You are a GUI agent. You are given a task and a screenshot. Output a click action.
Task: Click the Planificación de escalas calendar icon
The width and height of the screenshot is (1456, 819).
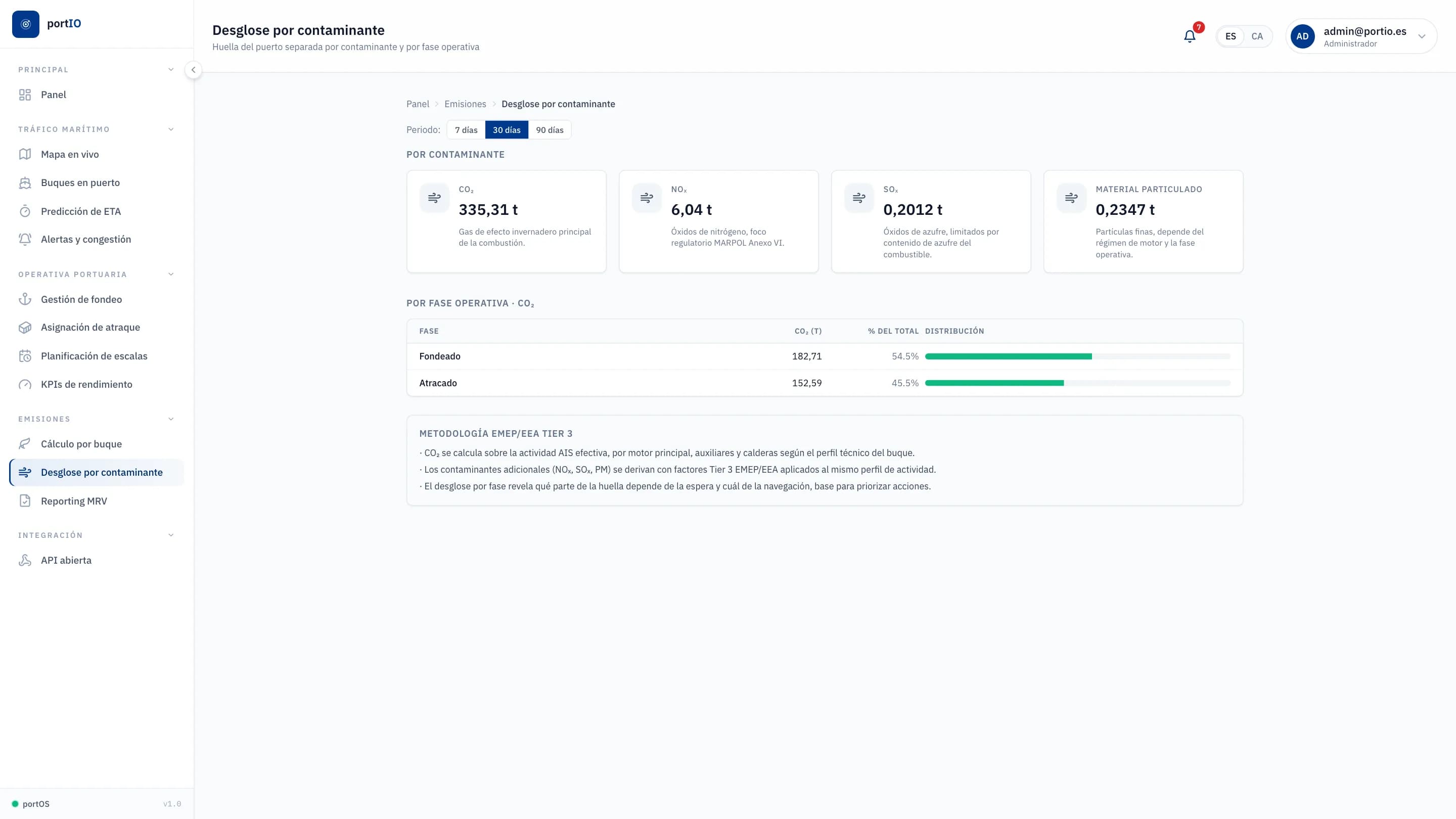(25, 356)
